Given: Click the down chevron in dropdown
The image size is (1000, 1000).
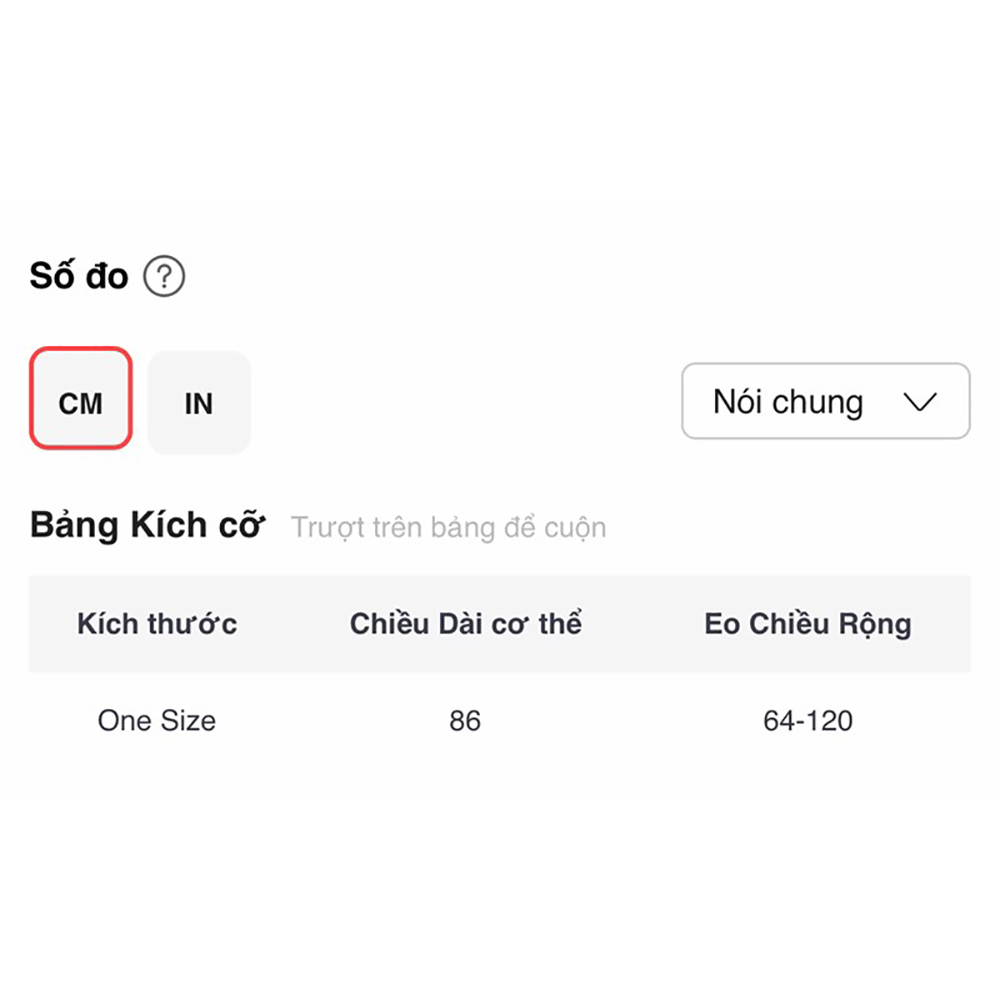Looking at the screenshot, I should (918, 402).
